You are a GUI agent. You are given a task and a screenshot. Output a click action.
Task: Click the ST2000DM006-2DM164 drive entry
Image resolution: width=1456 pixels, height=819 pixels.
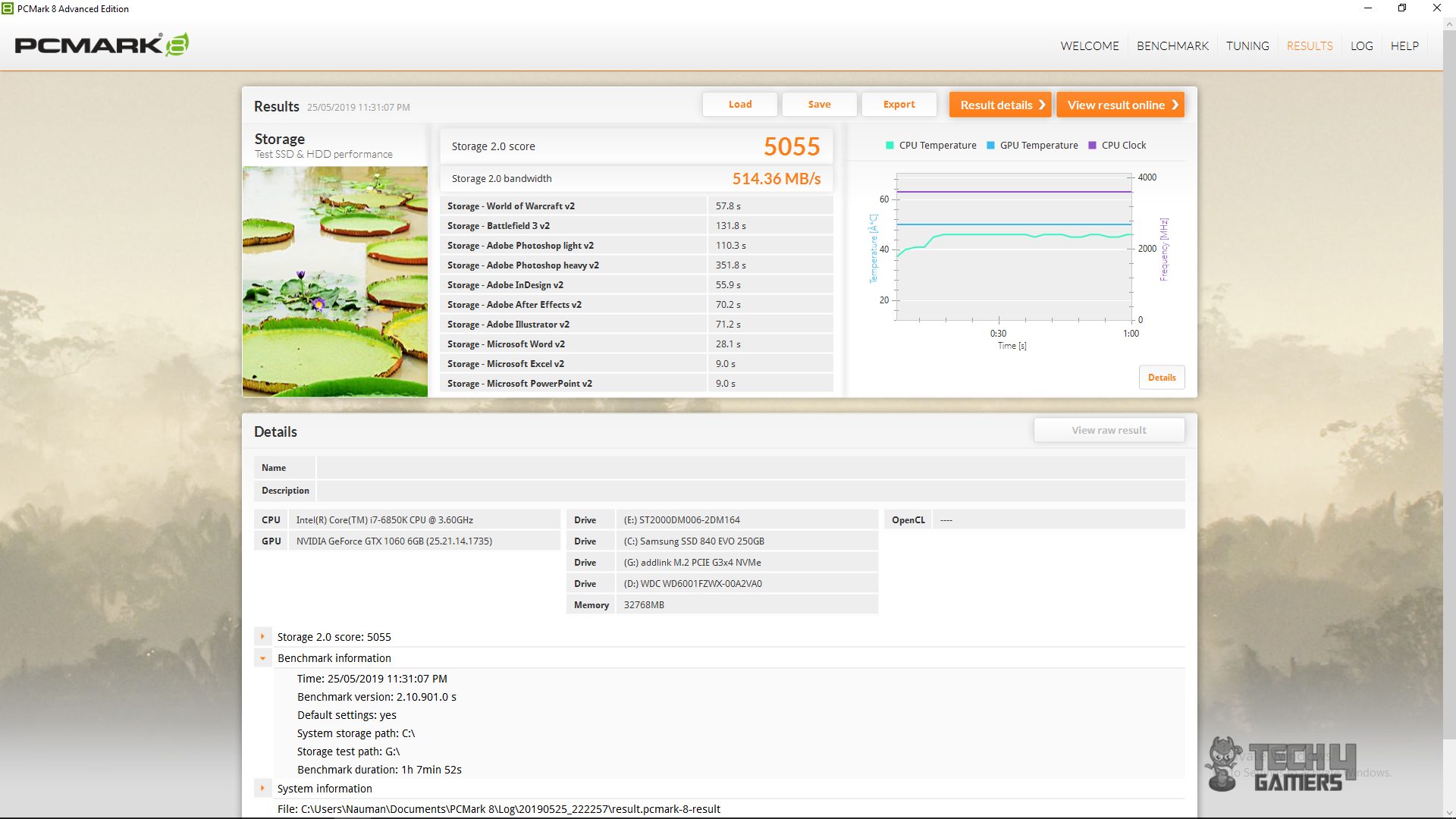coord(747,520)
